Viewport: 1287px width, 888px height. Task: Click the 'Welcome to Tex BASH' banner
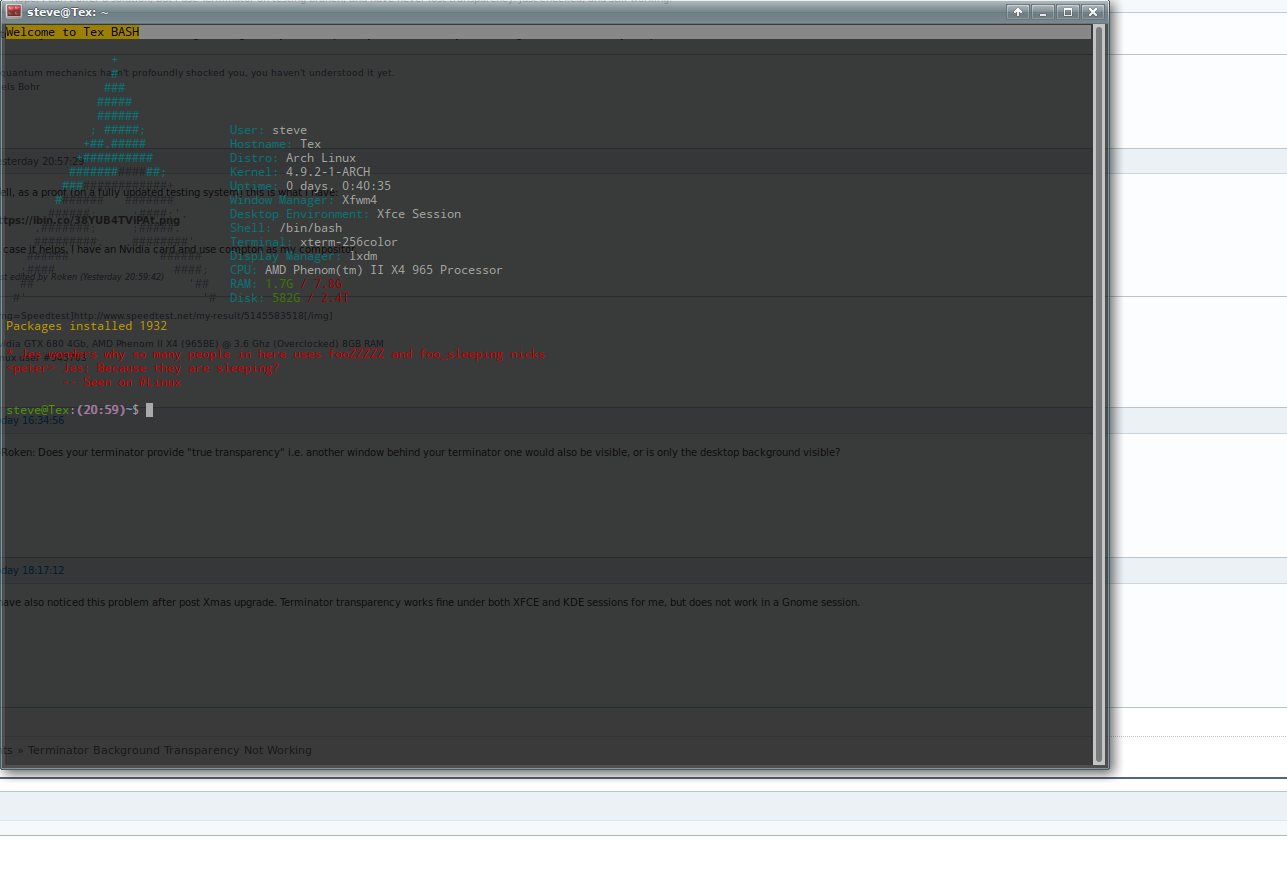click(x=72, y=32)
